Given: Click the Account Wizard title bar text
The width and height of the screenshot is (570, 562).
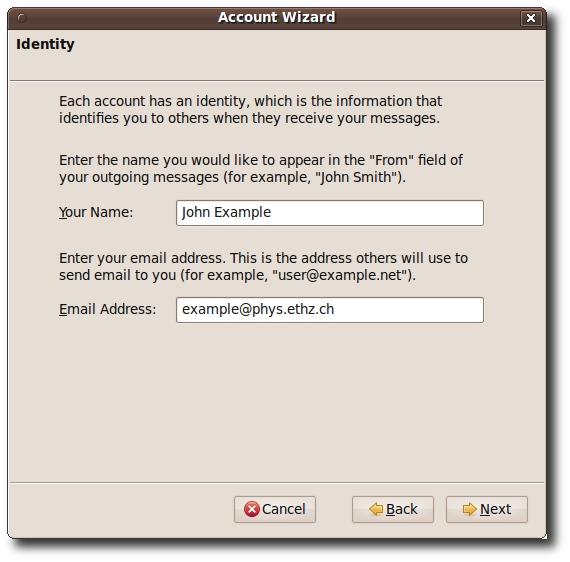Looking at the screenshot, I should click(277, 17).
